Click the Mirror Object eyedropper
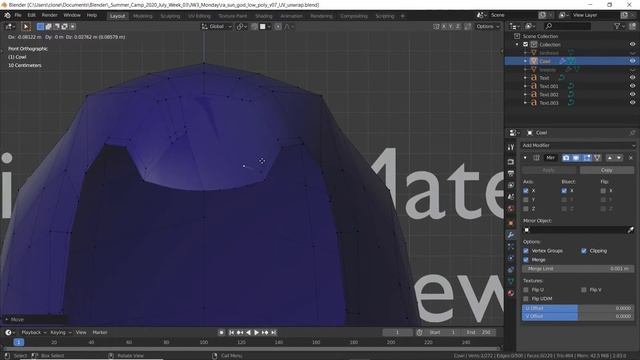 [631, 230]
